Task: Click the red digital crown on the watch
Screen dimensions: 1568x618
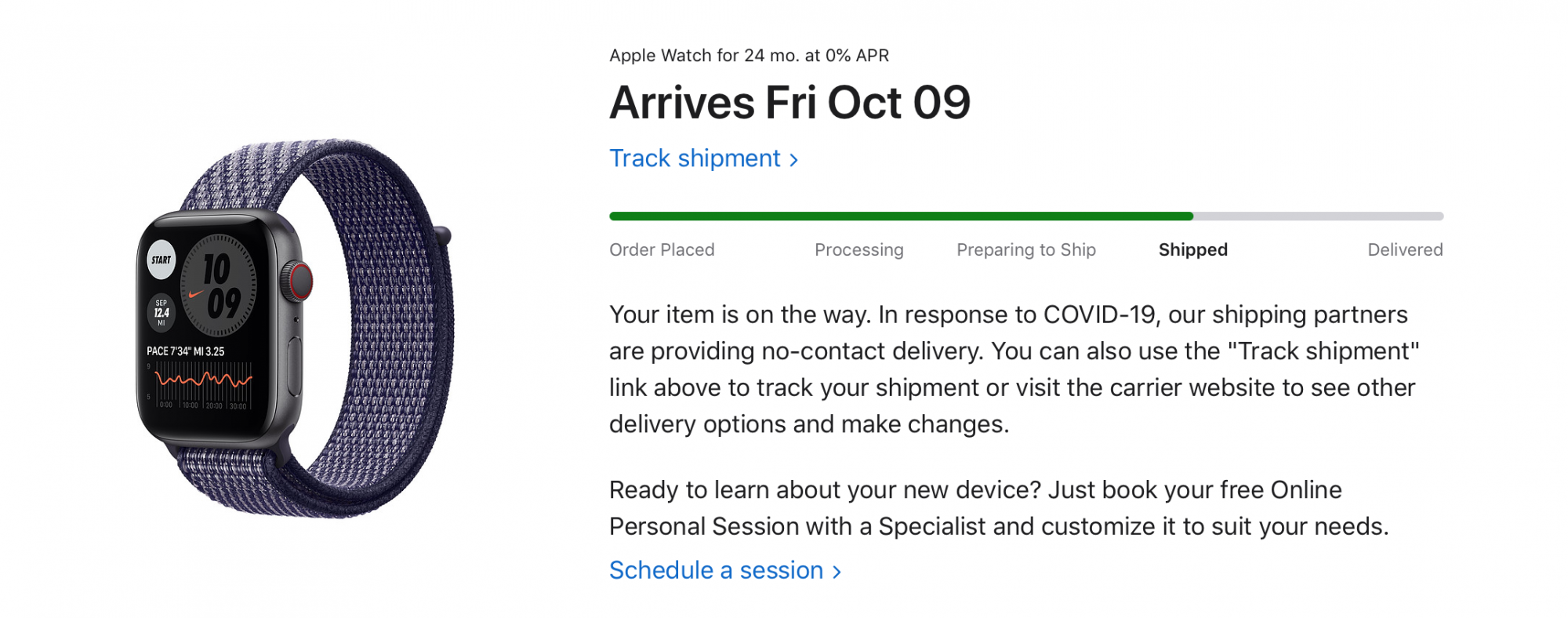Action: point(298,282)
